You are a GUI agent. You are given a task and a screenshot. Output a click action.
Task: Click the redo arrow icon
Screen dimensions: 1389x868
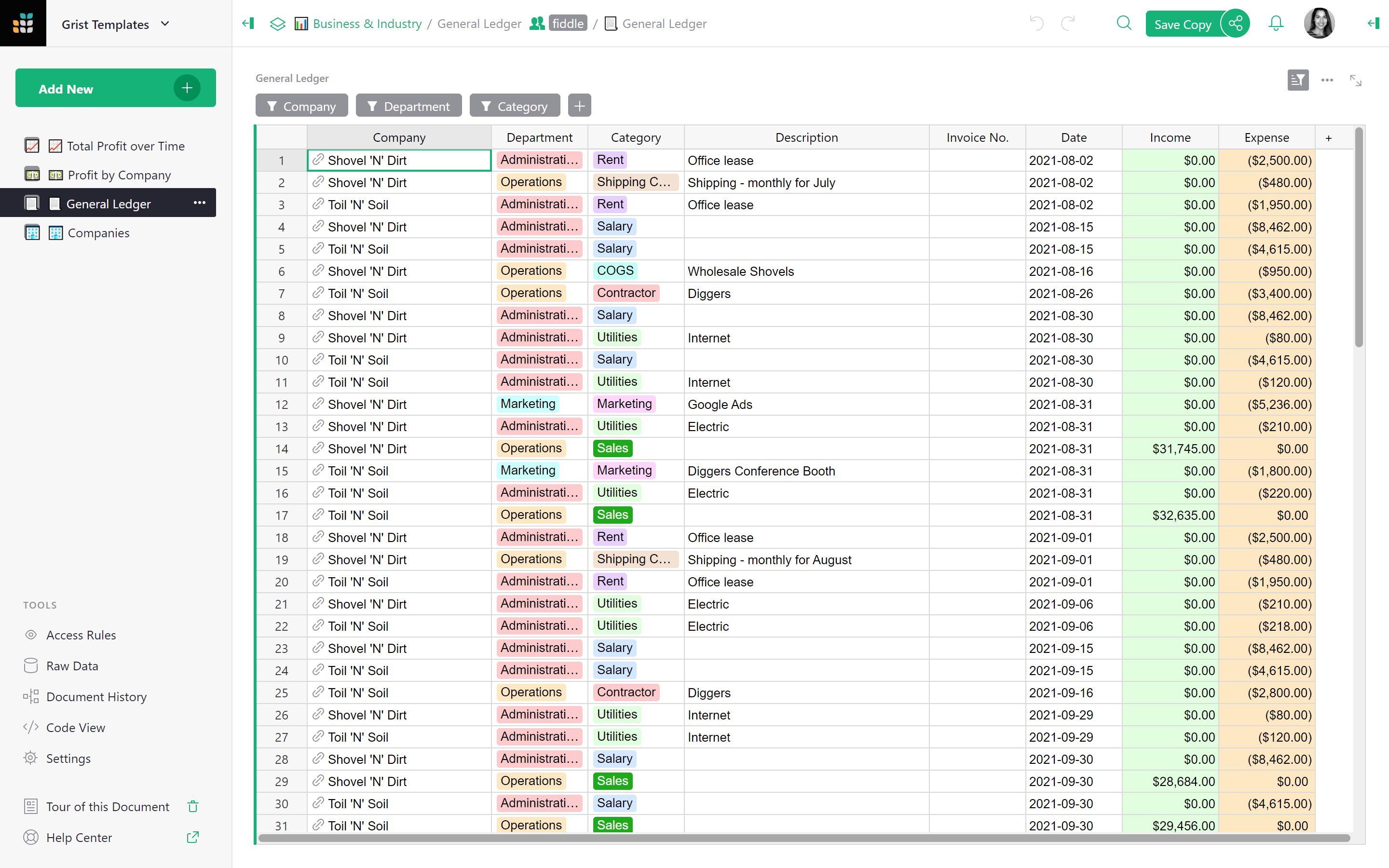1067,24
